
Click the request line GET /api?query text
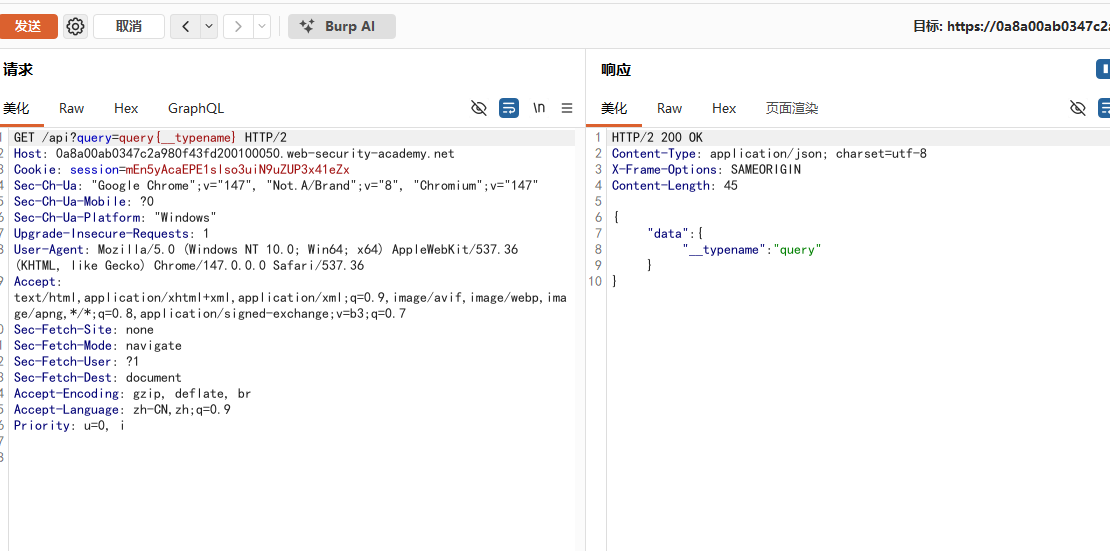pyautogui.click(x=150, y=137)
